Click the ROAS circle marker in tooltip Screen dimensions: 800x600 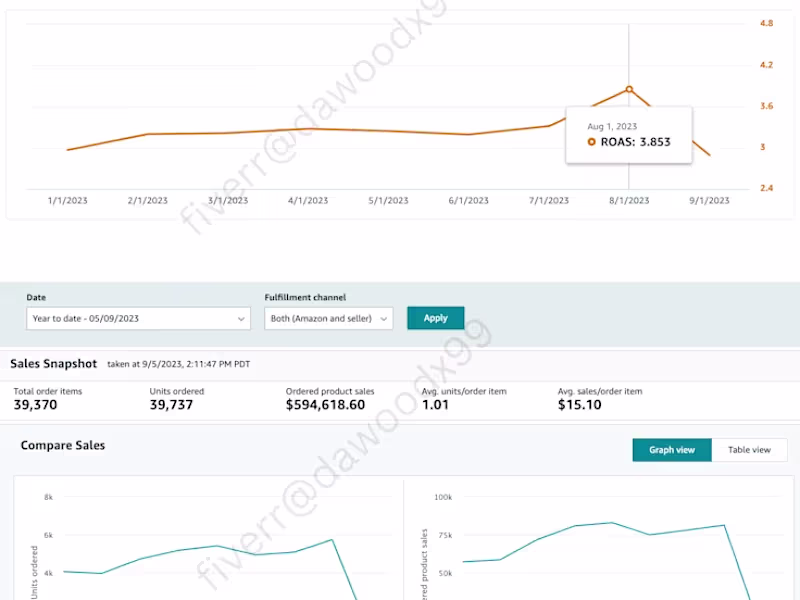point(591,142)
